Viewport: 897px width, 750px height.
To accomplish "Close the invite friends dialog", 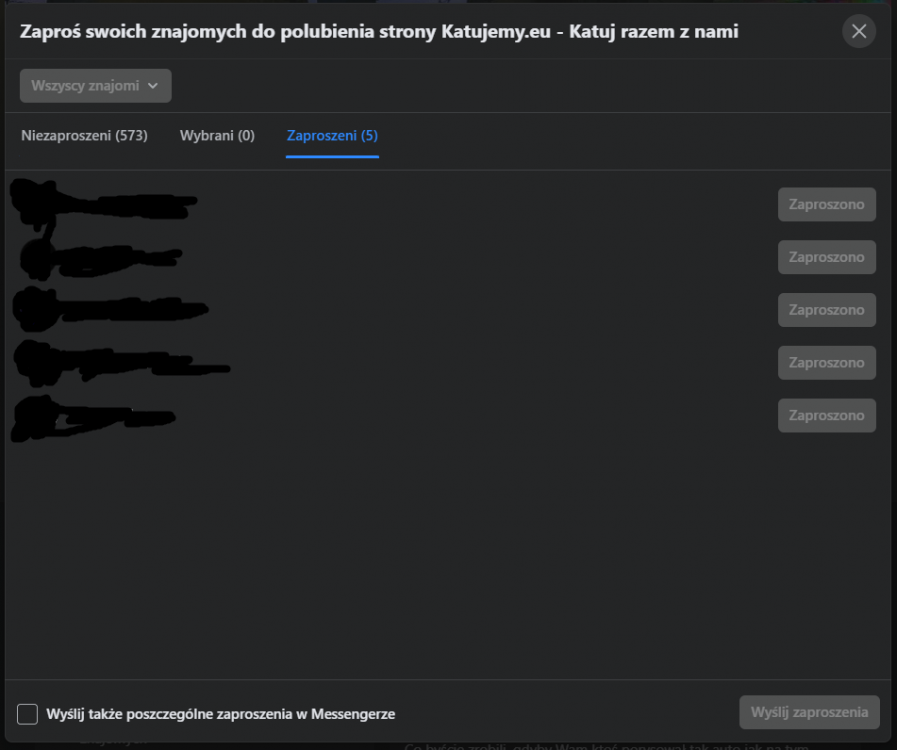I will pyautogui.click(x=859, y=31).
